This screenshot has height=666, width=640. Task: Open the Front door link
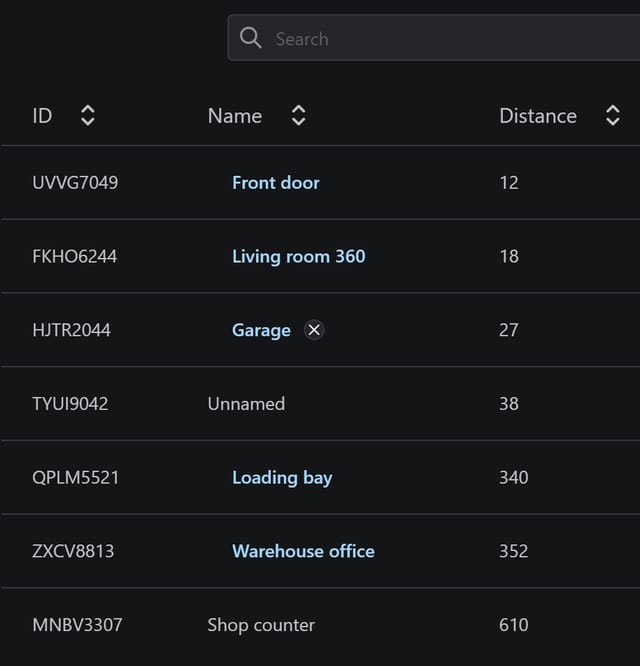(276, 183)
